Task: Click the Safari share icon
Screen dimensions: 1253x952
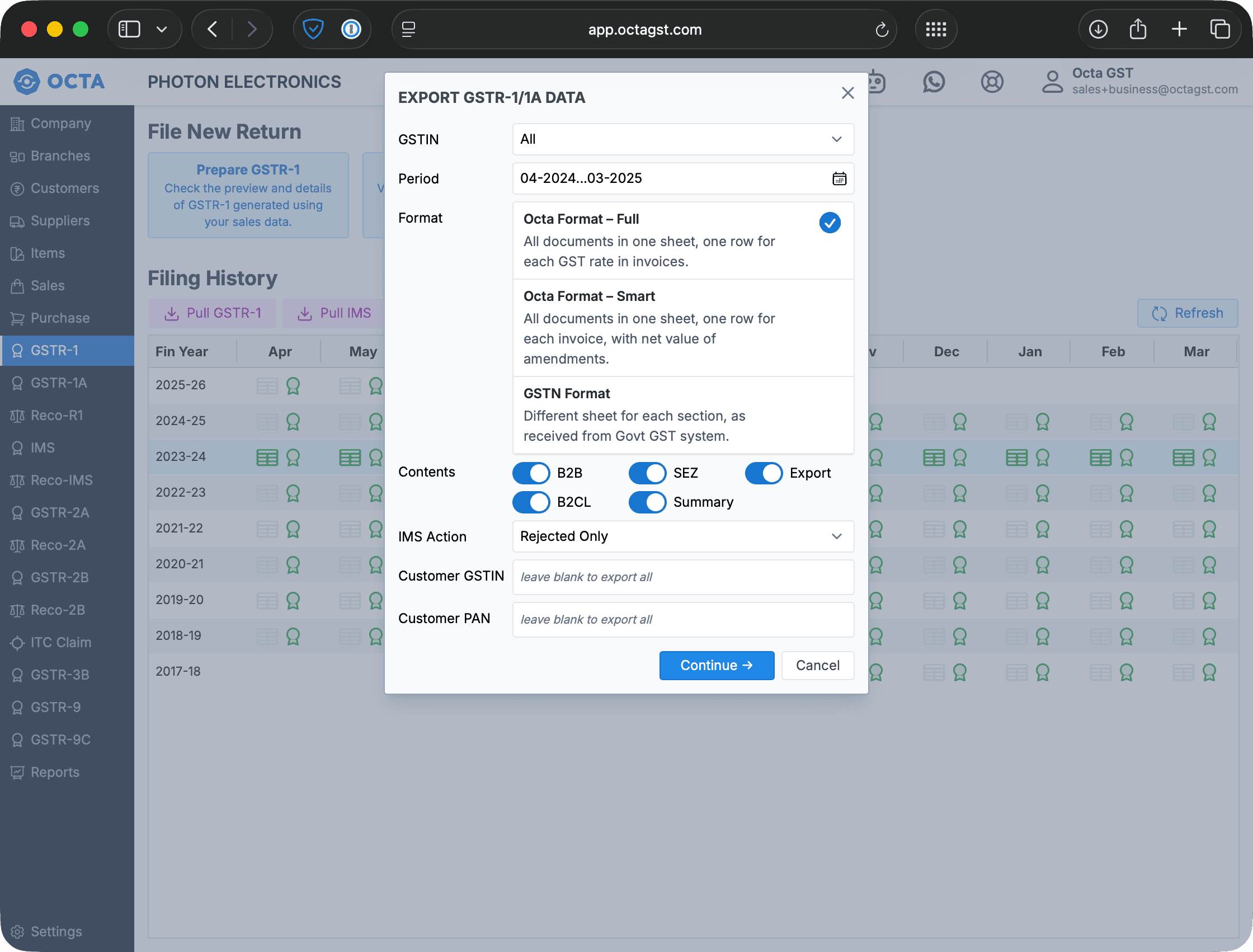Action: [x=1137, y=30]
